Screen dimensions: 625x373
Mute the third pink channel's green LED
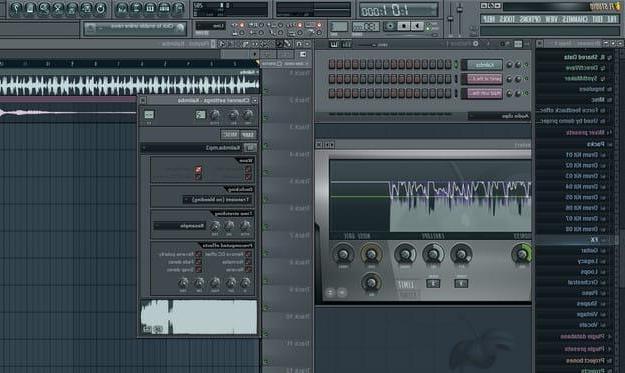point(526,93)
